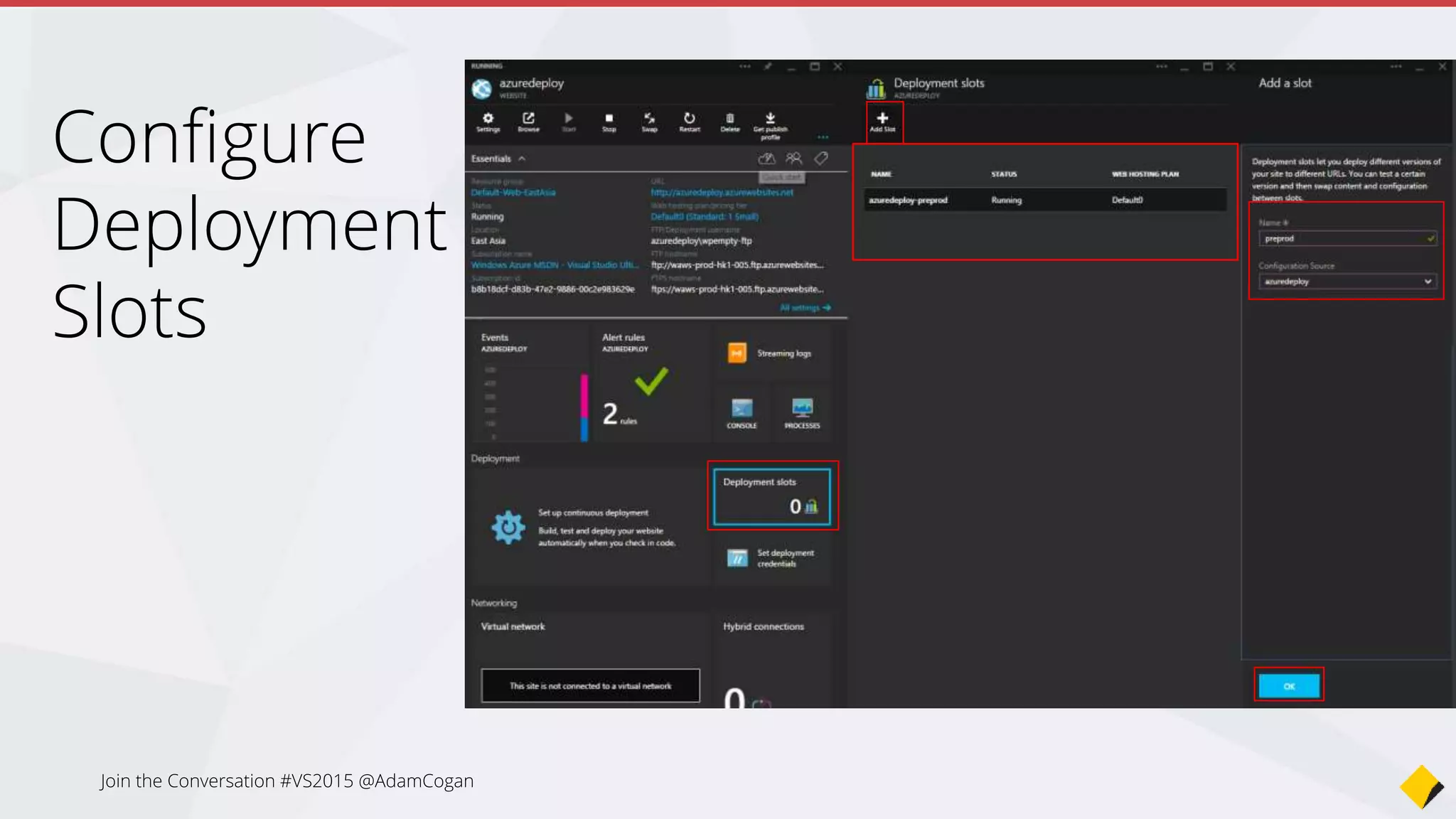
Task: Open the Deployment slots tile
Action: pyautogui.click(x=772, y=496)
